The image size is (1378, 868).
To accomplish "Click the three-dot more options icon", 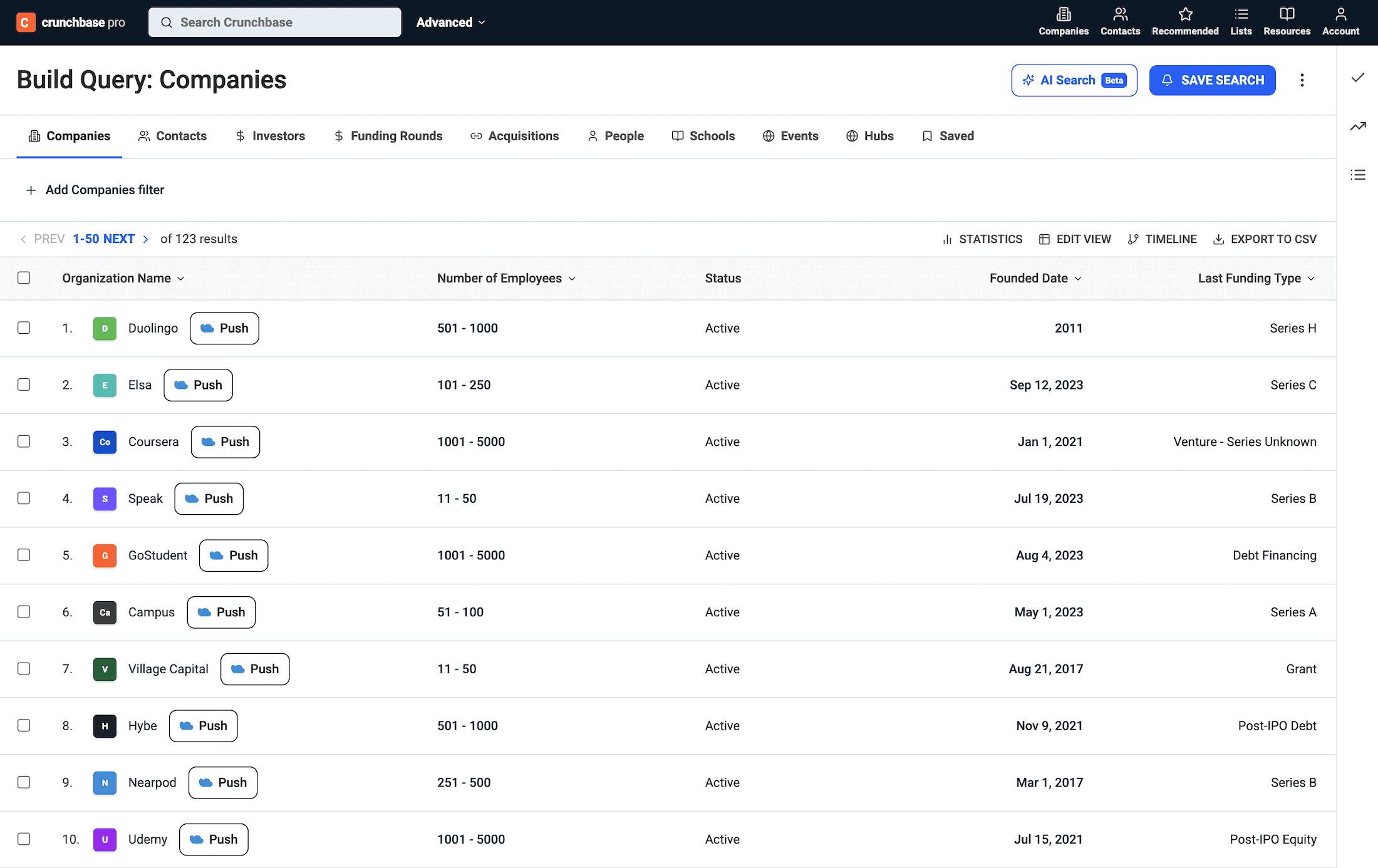I will coord(1302,80).
